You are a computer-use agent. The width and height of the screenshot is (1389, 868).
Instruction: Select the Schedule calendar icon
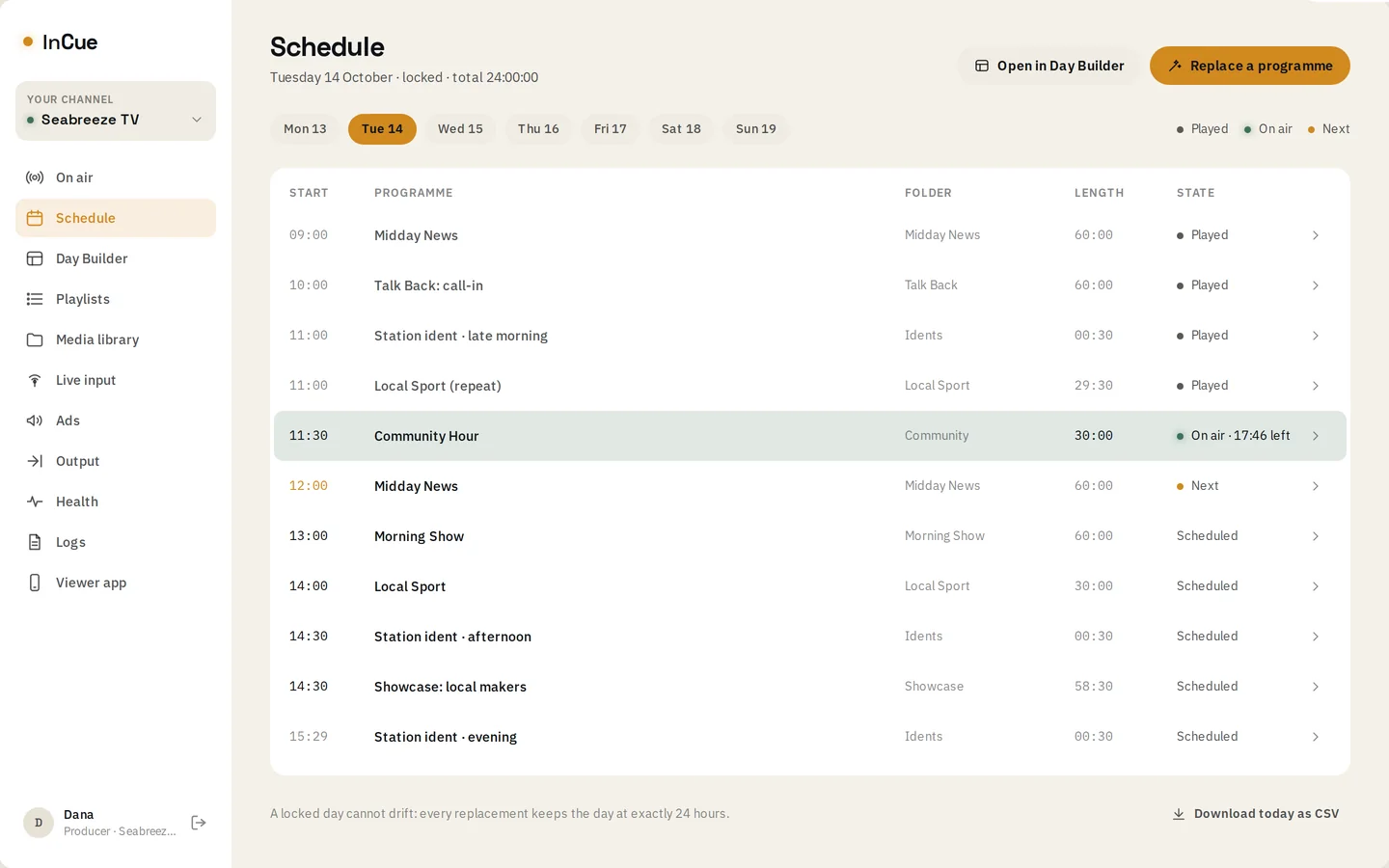click(x=35, y=218)
